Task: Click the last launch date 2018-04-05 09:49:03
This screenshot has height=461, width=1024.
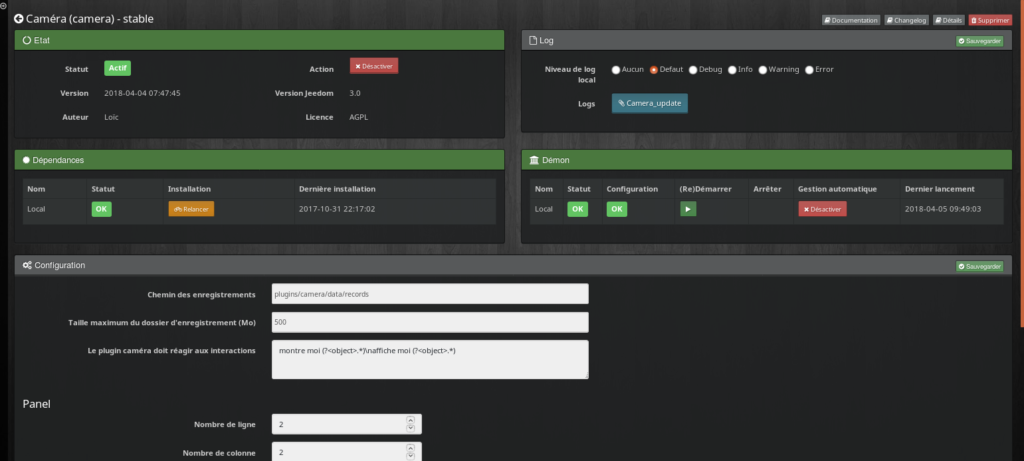Action: (943, 210)
